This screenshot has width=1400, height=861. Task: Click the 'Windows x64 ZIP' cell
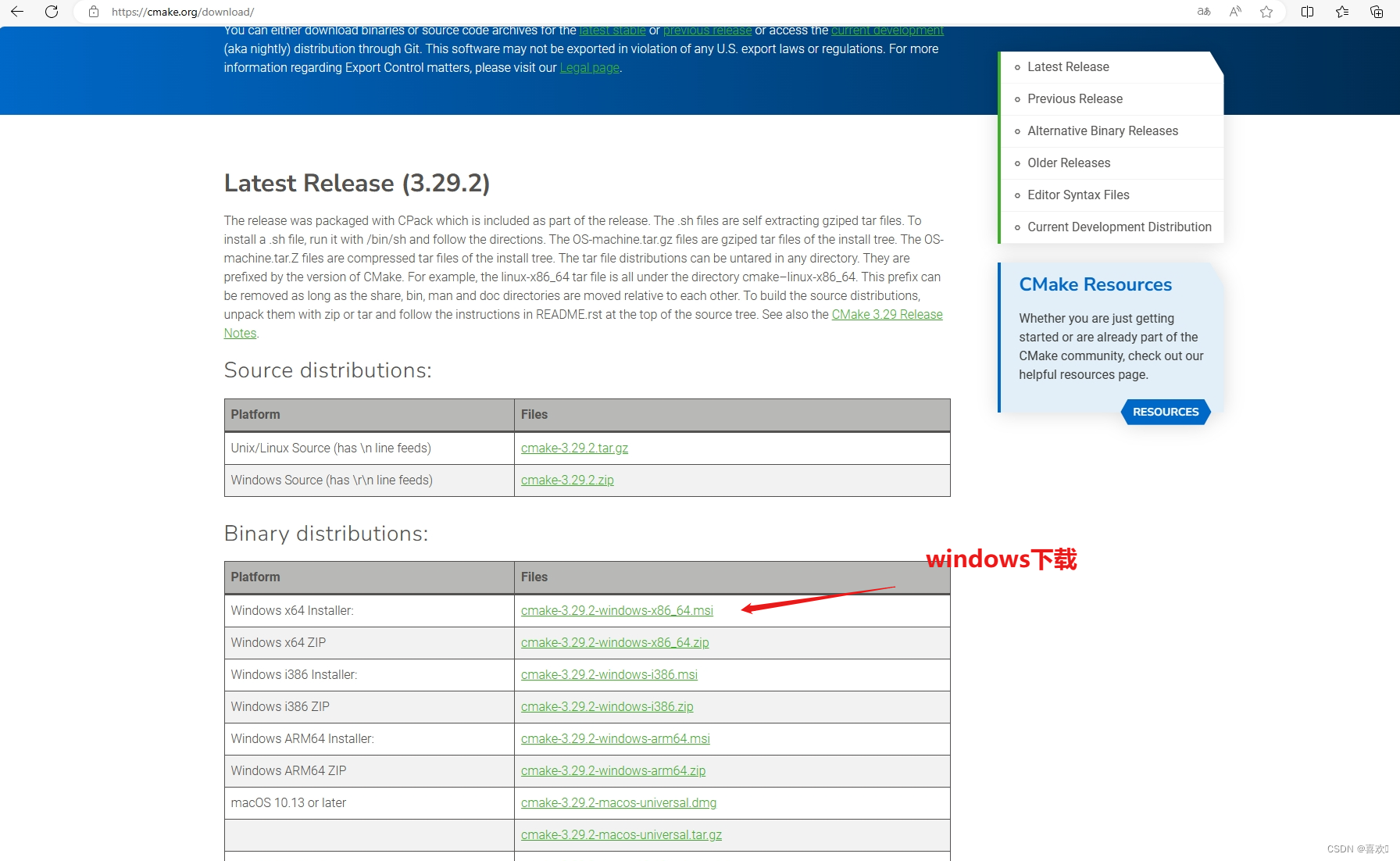[369, 643]
